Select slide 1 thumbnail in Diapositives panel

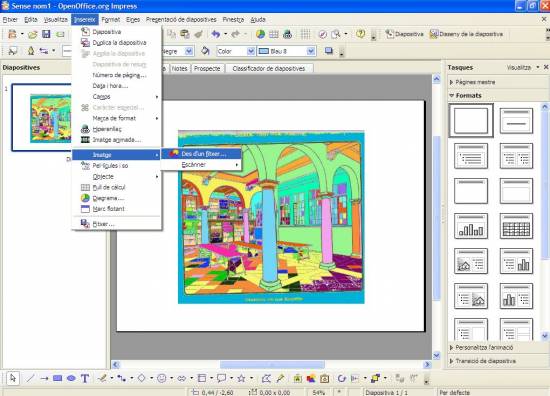coord(42,118)
